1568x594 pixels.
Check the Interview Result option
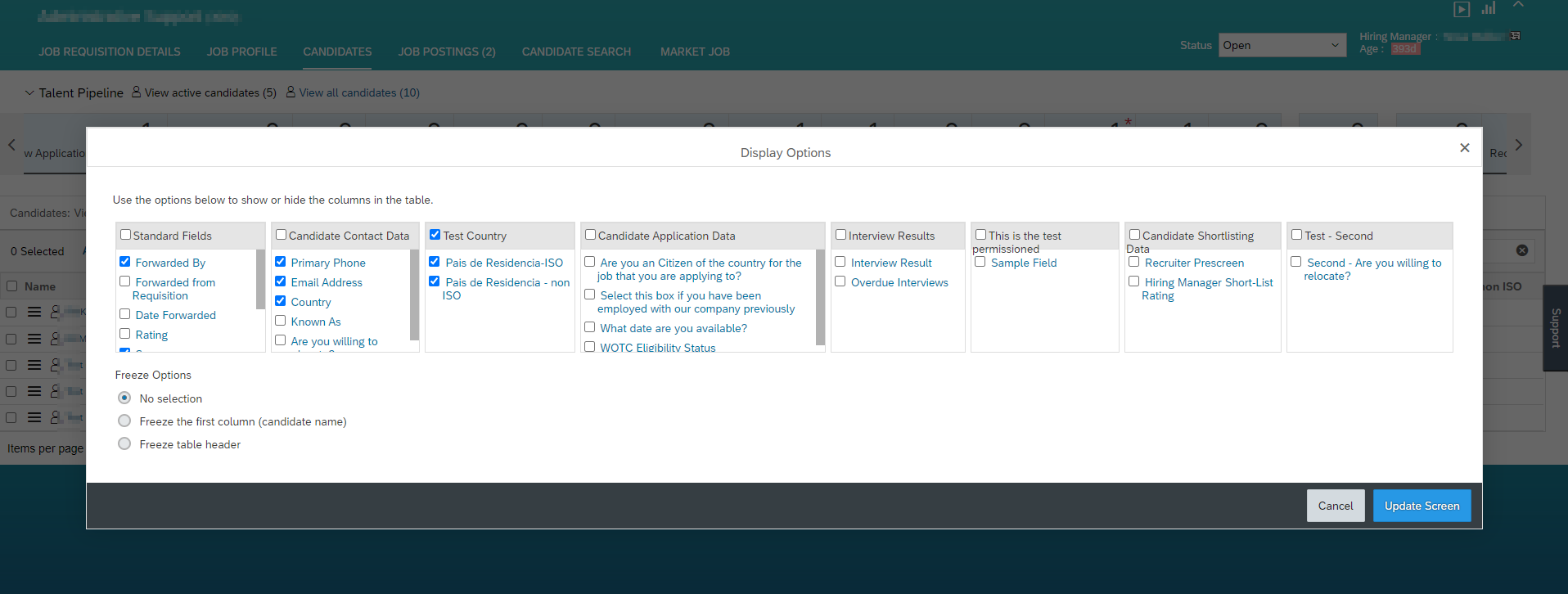point(840,262)
